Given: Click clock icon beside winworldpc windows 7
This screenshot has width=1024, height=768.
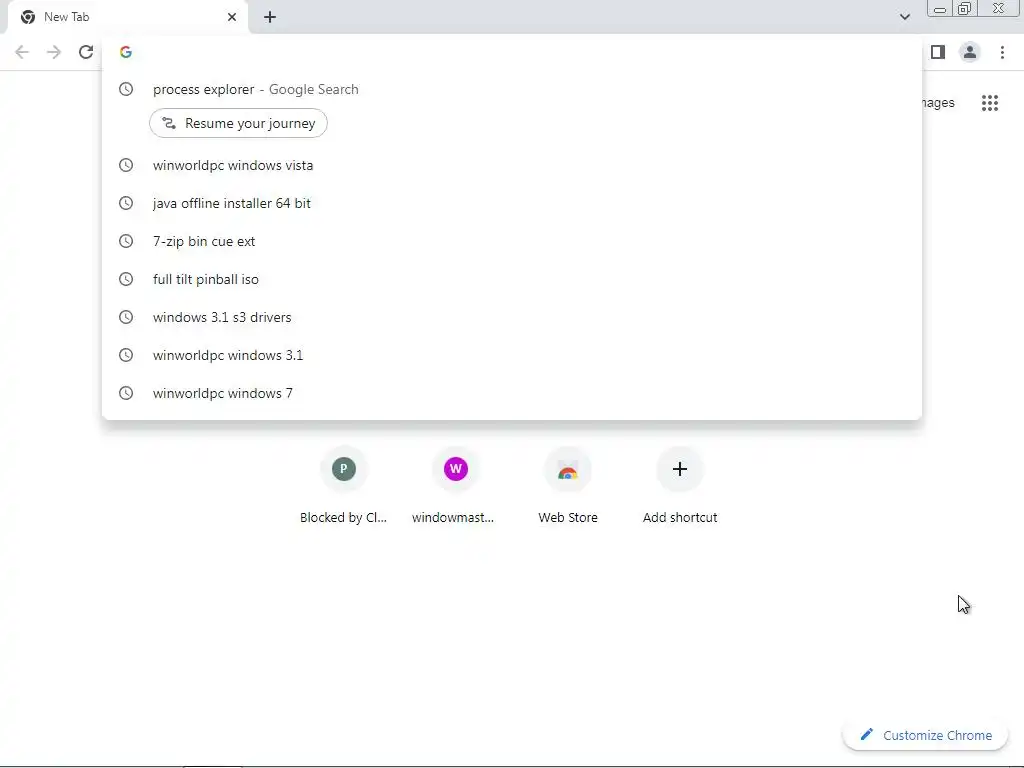Looking at the screenshot, I should tap(126, 392).
